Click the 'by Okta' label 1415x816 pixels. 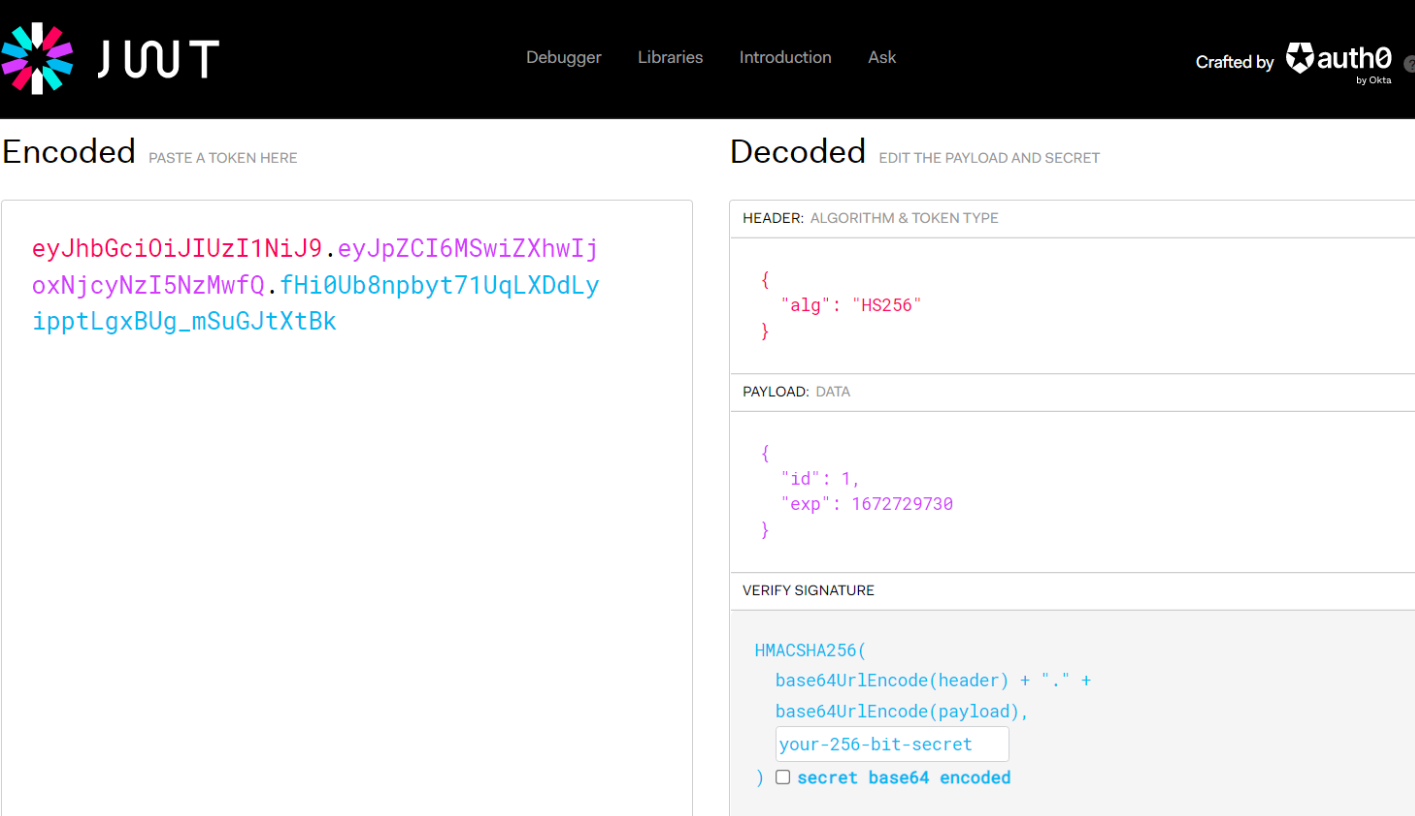pos(1374,81)
